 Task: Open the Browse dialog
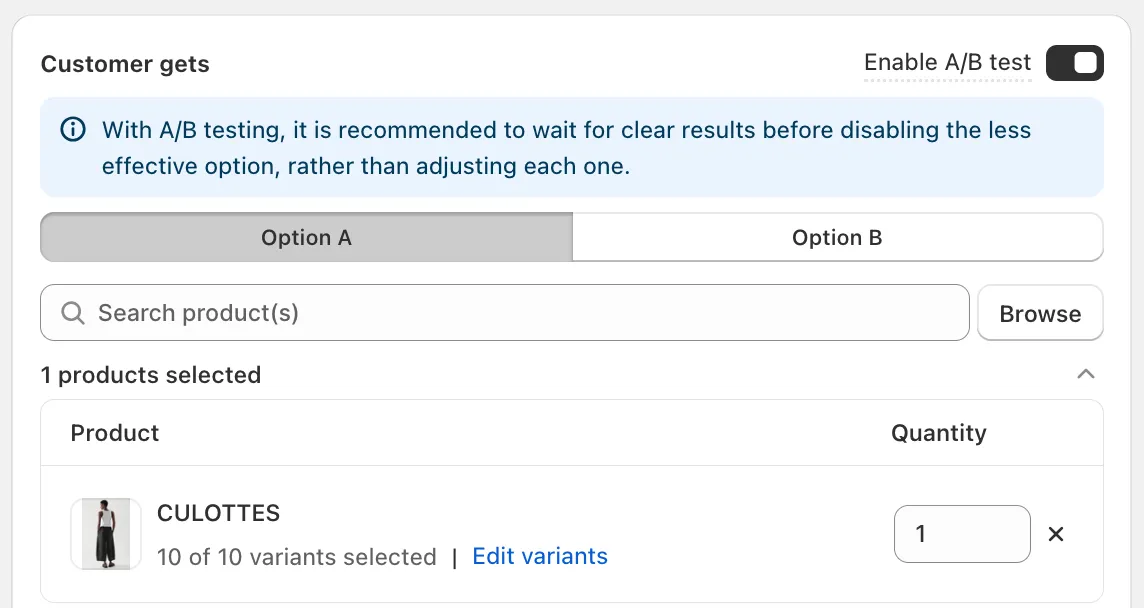(x=1040, y=313)
